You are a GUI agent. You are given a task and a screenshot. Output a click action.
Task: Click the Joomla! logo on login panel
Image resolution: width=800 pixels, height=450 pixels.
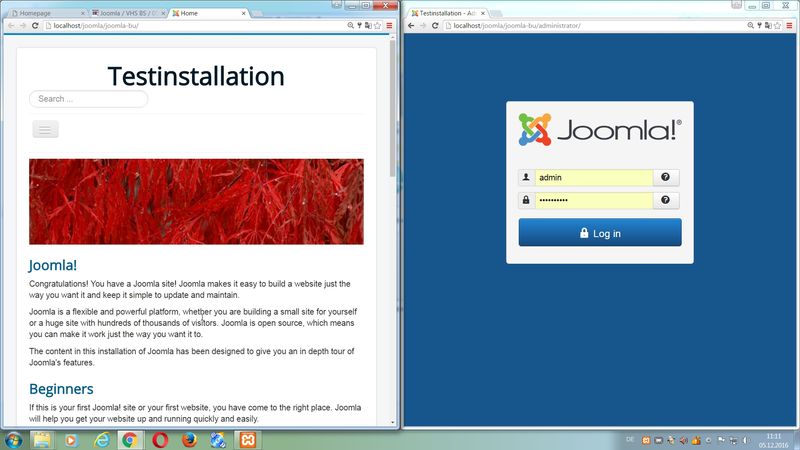click(600, 130)
